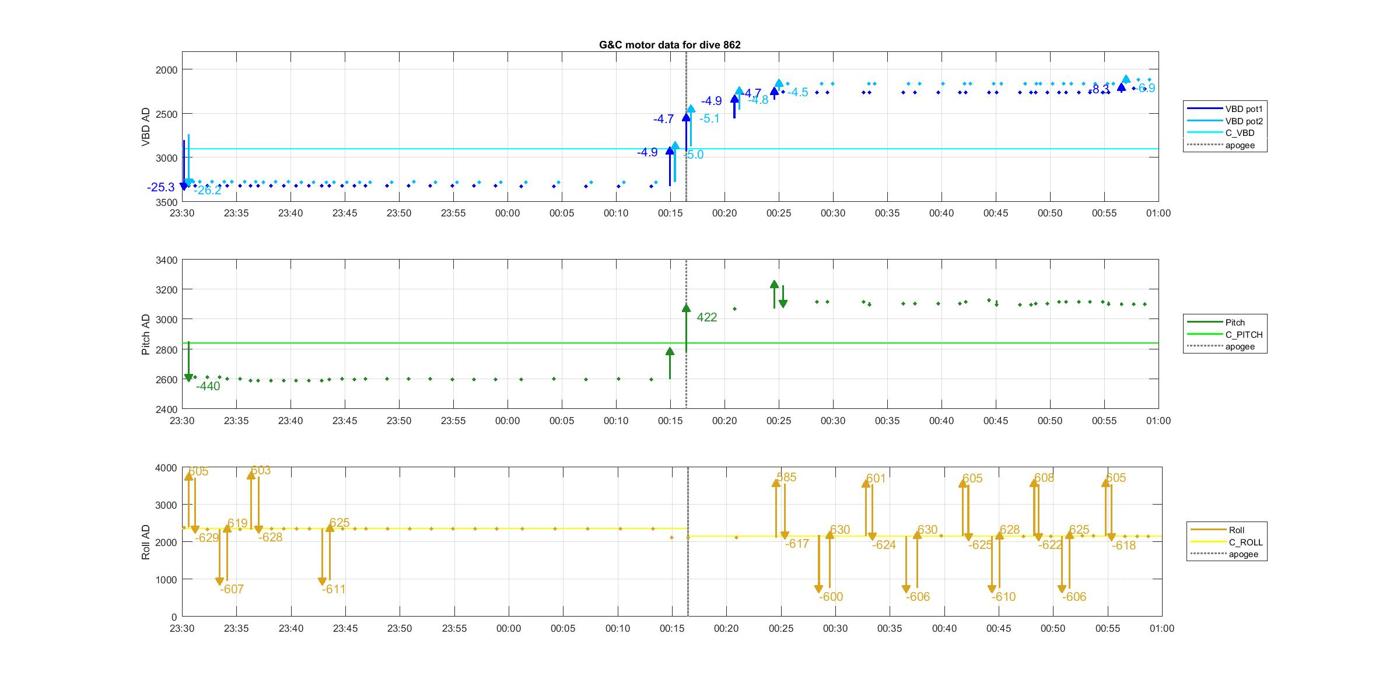Click the "Roll AD" y-axis label

(146, 542)
